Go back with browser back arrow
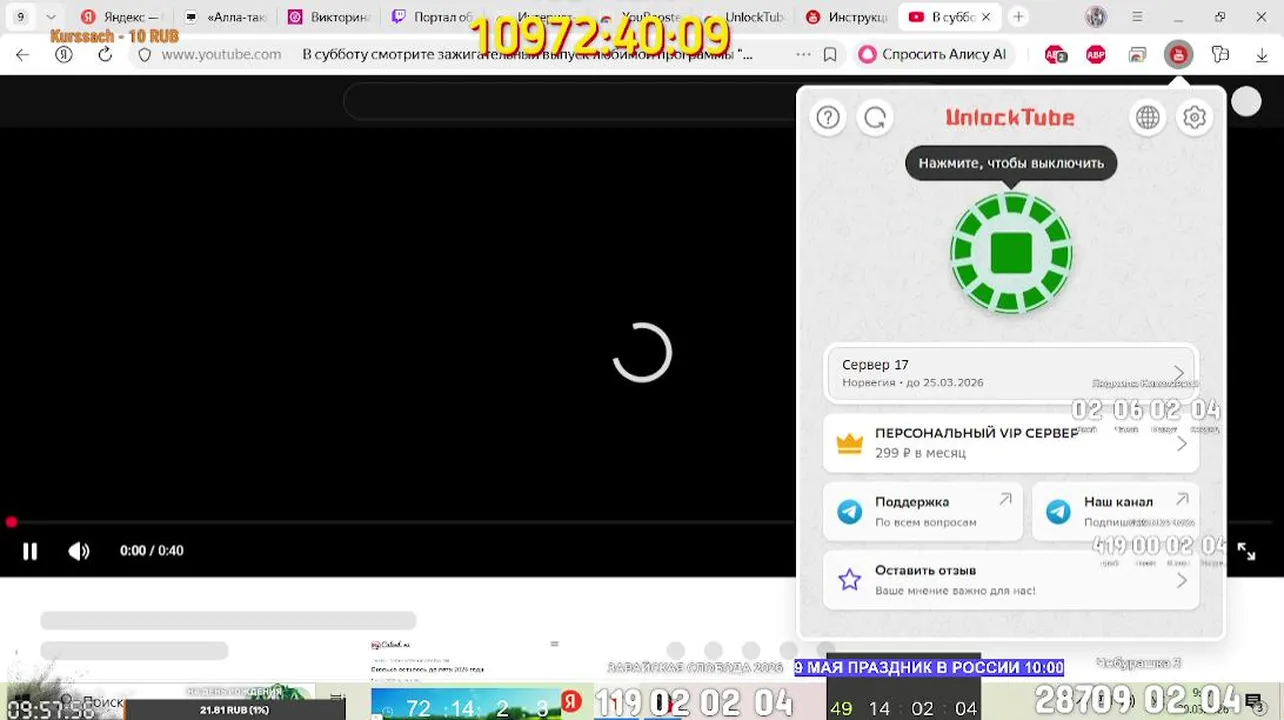This screenshot has height=720, width=1284. (23, 55)
